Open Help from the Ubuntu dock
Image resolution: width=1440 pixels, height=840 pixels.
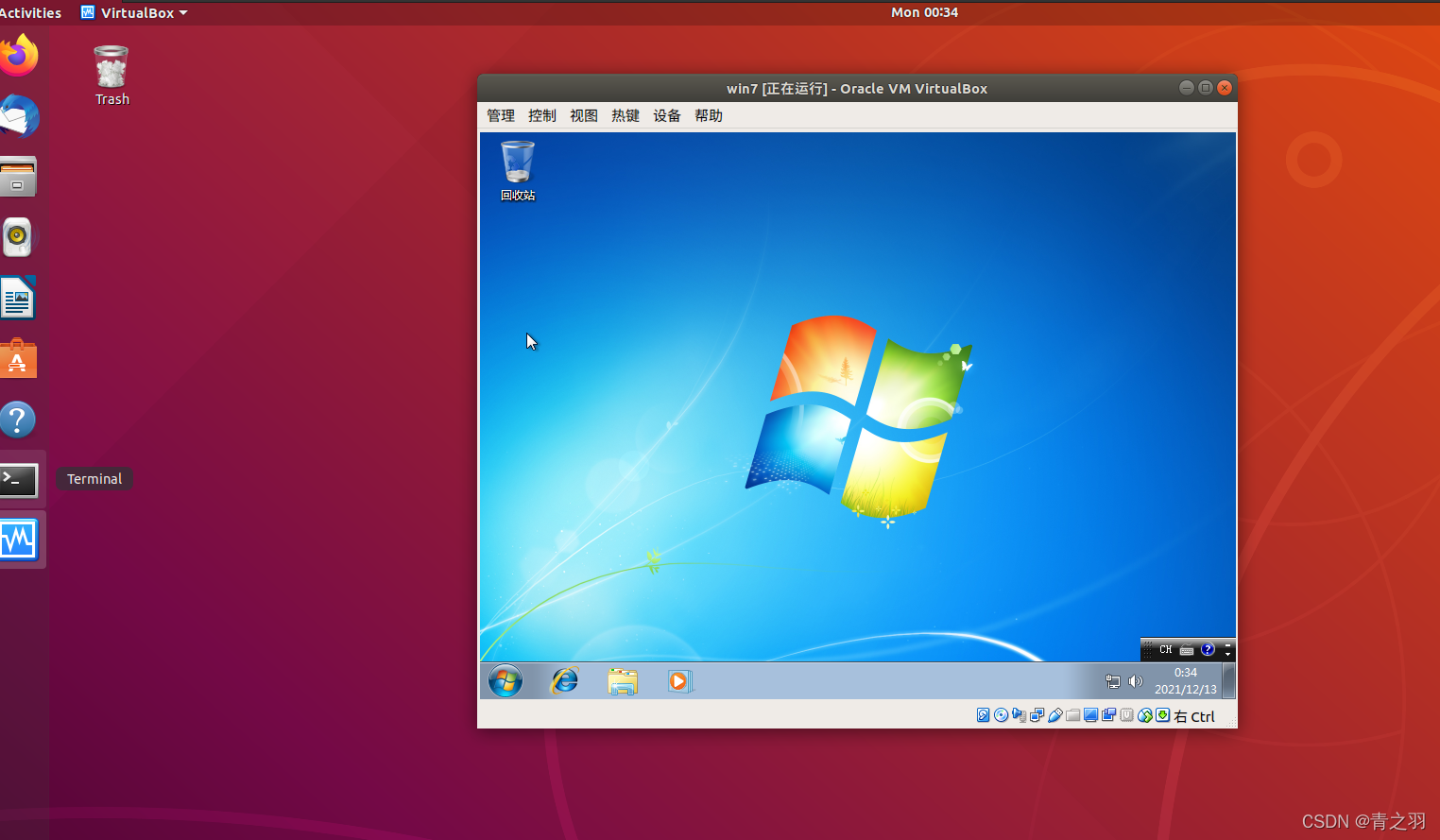click(x=18, y=420)
